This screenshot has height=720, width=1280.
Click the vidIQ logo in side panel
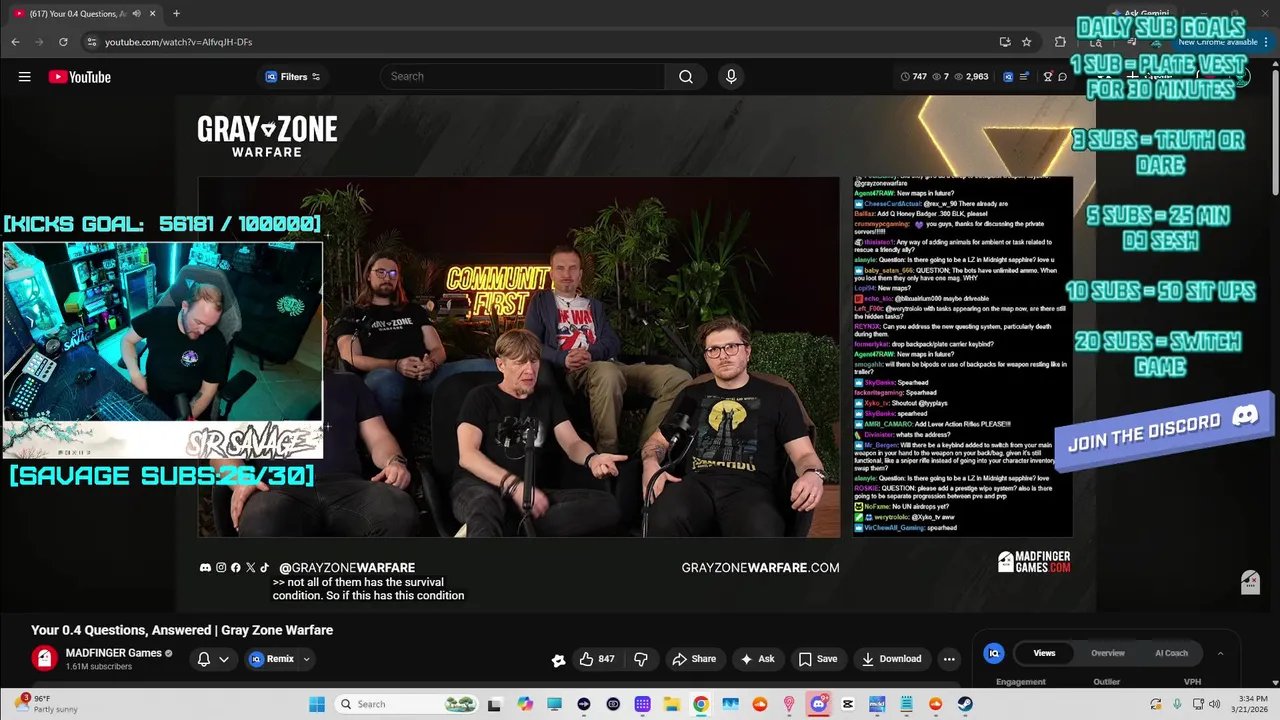pos(994,653)
